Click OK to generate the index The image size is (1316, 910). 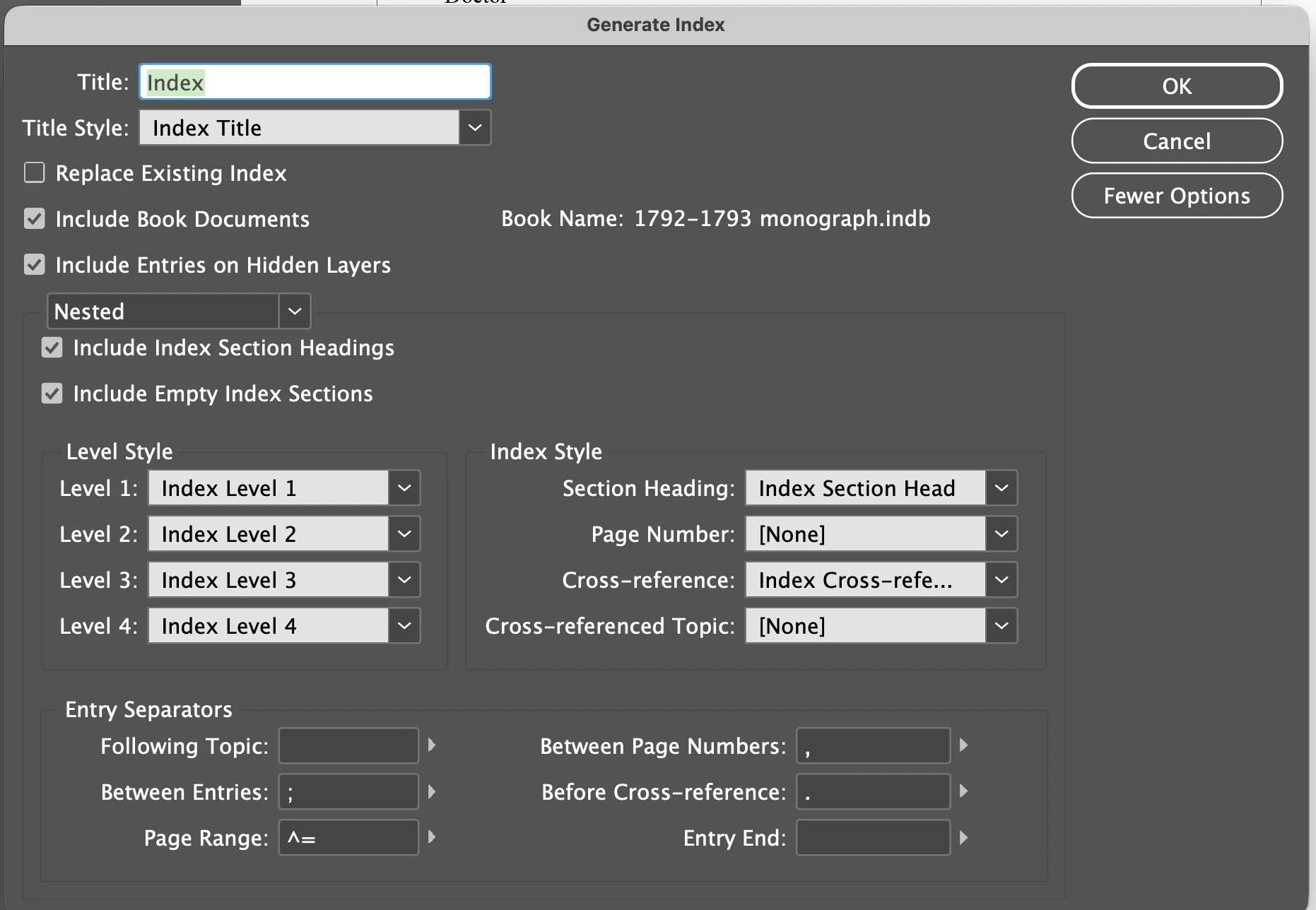[1177, 86]
